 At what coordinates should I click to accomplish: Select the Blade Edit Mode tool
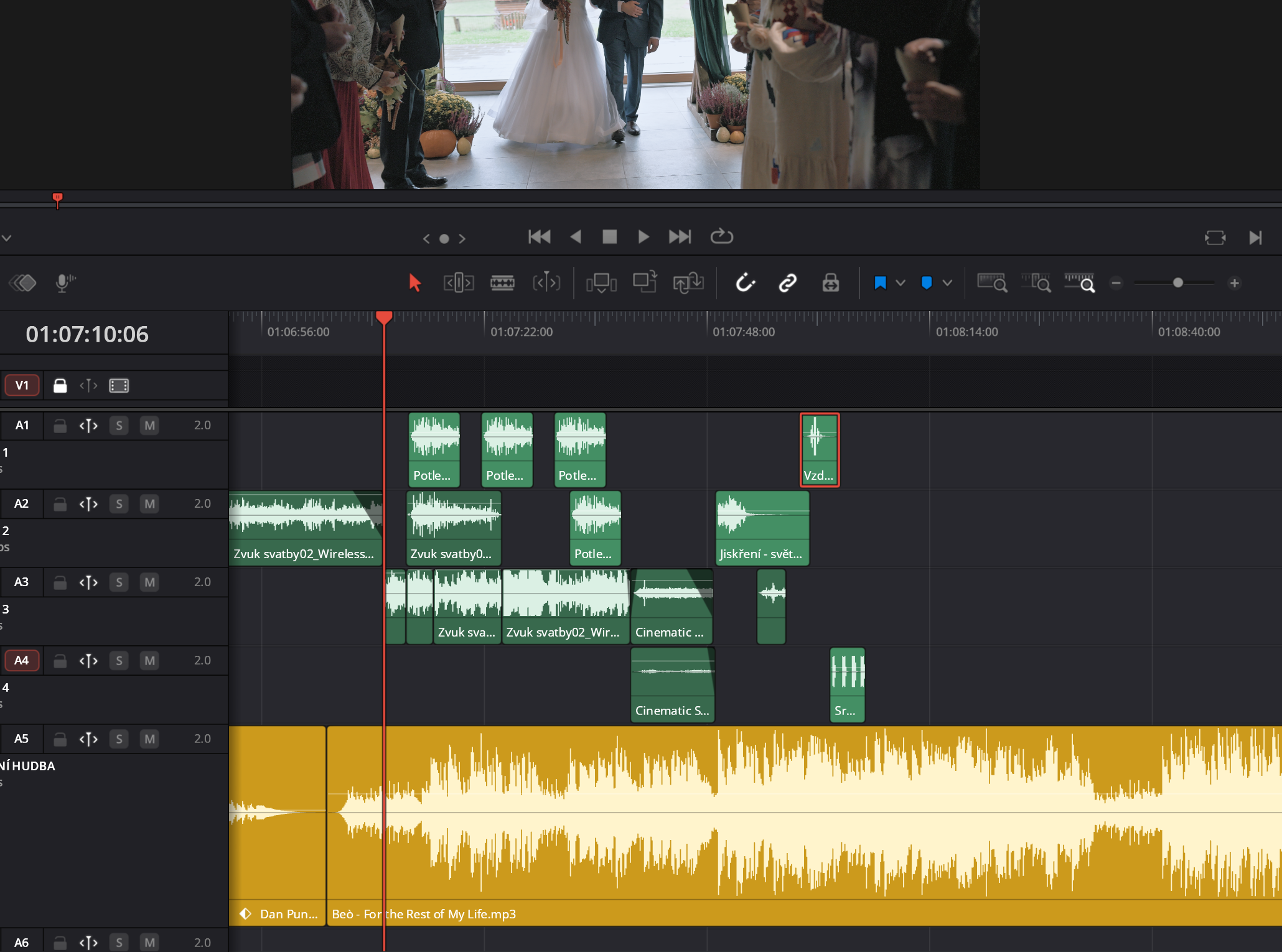click(x=502, y=283)
